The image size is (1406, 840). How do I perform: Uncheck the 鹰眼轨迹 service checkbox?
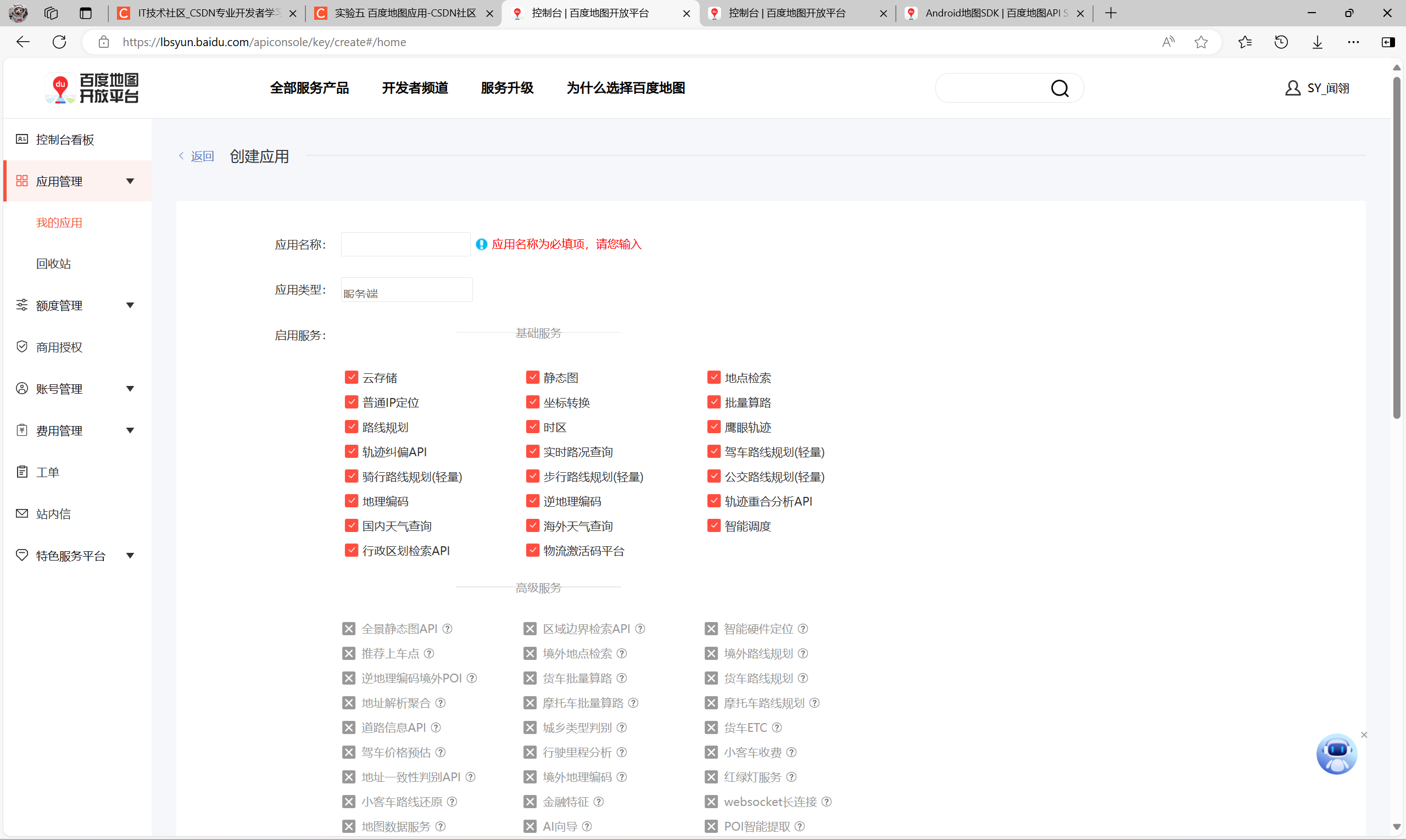coord(713,427)
